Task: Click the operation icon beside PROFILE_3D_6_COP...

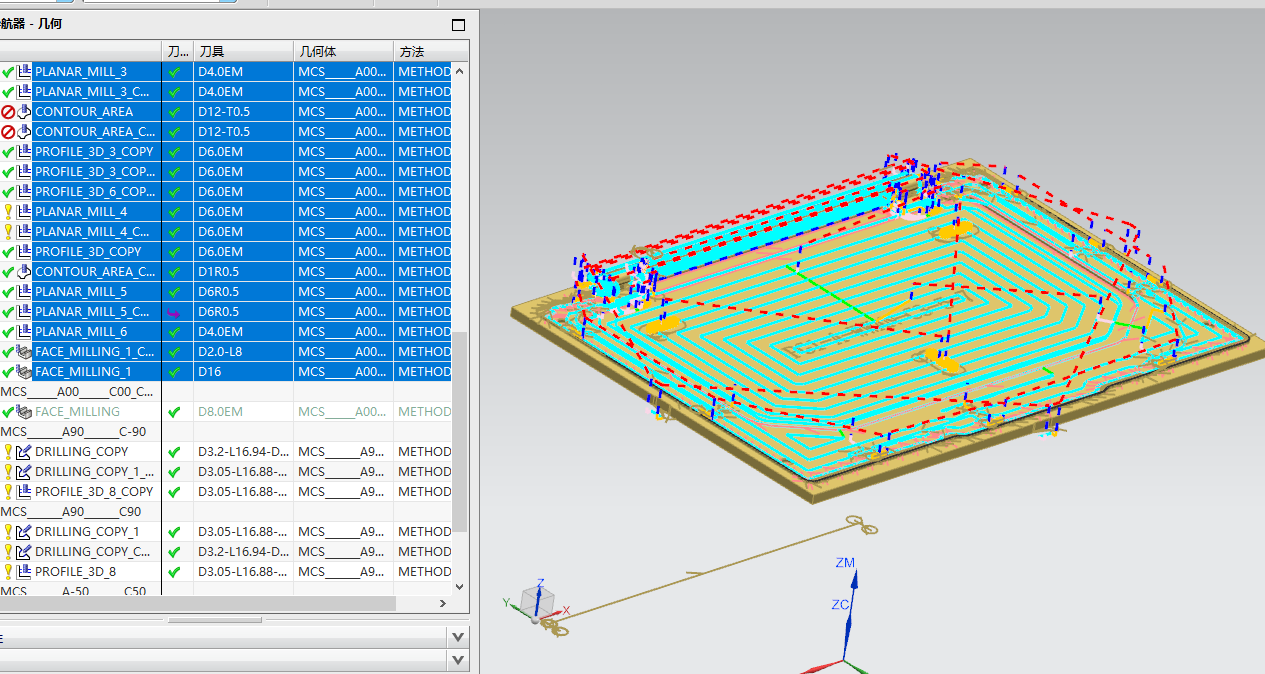Action: (25, 192)
